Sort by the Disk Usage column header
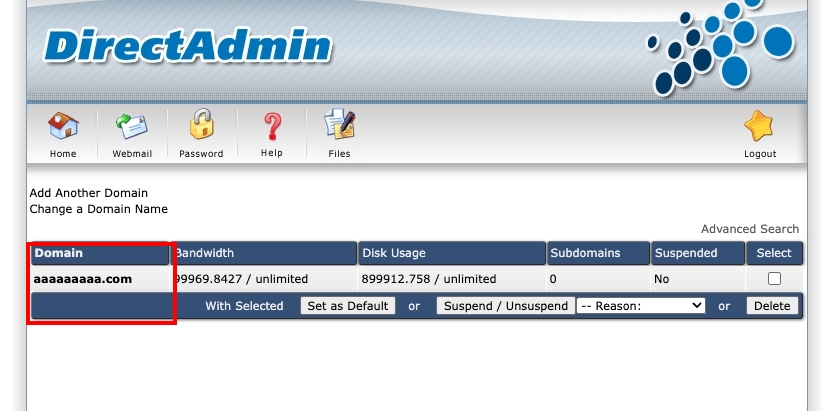The height and width of the screenshot is (411, 834). tap(452, 253)
